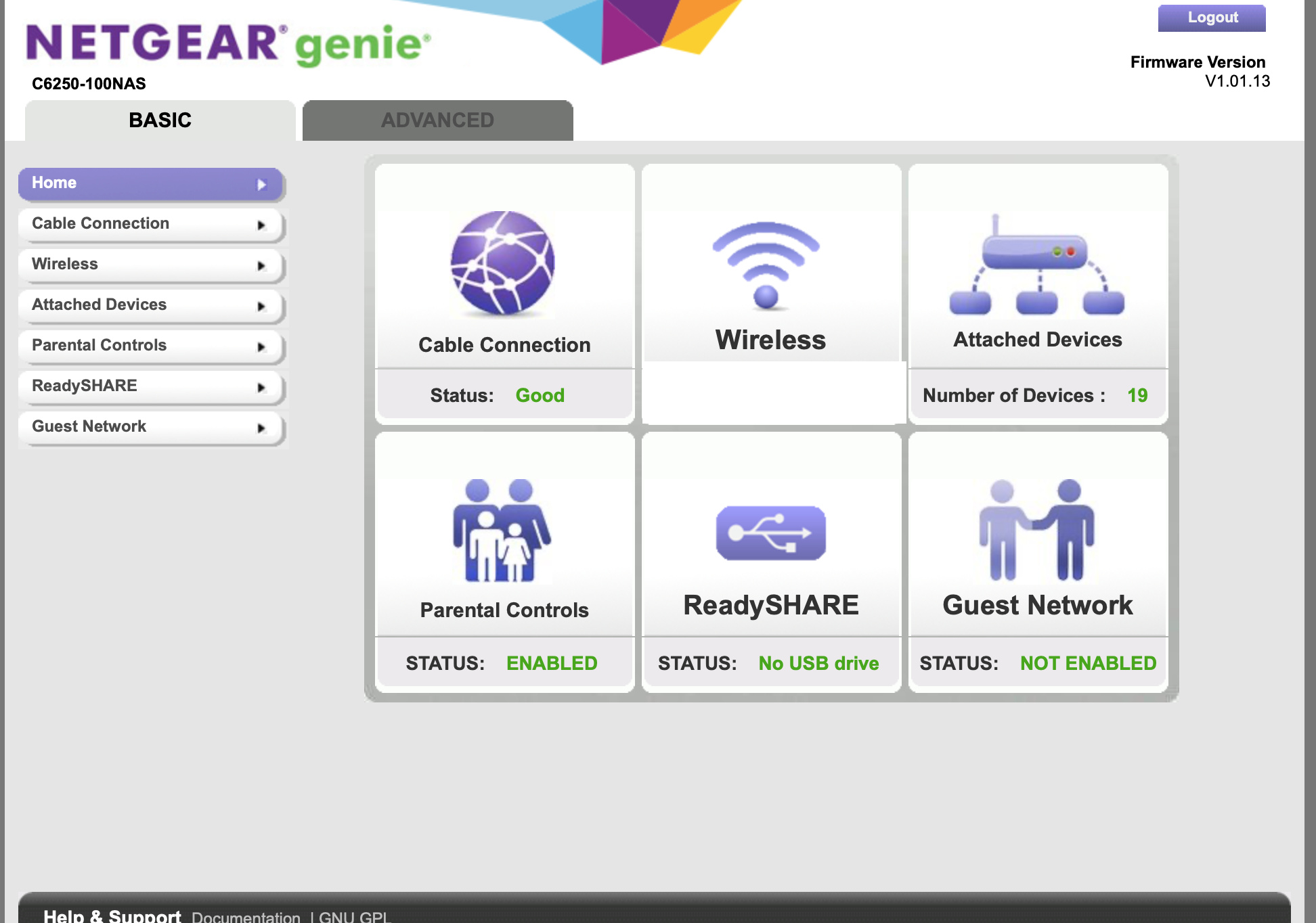The image size is (1316, 923).
Task: Click the arrow beside sidebar ReadySHARE
Action: pos(261,388)
